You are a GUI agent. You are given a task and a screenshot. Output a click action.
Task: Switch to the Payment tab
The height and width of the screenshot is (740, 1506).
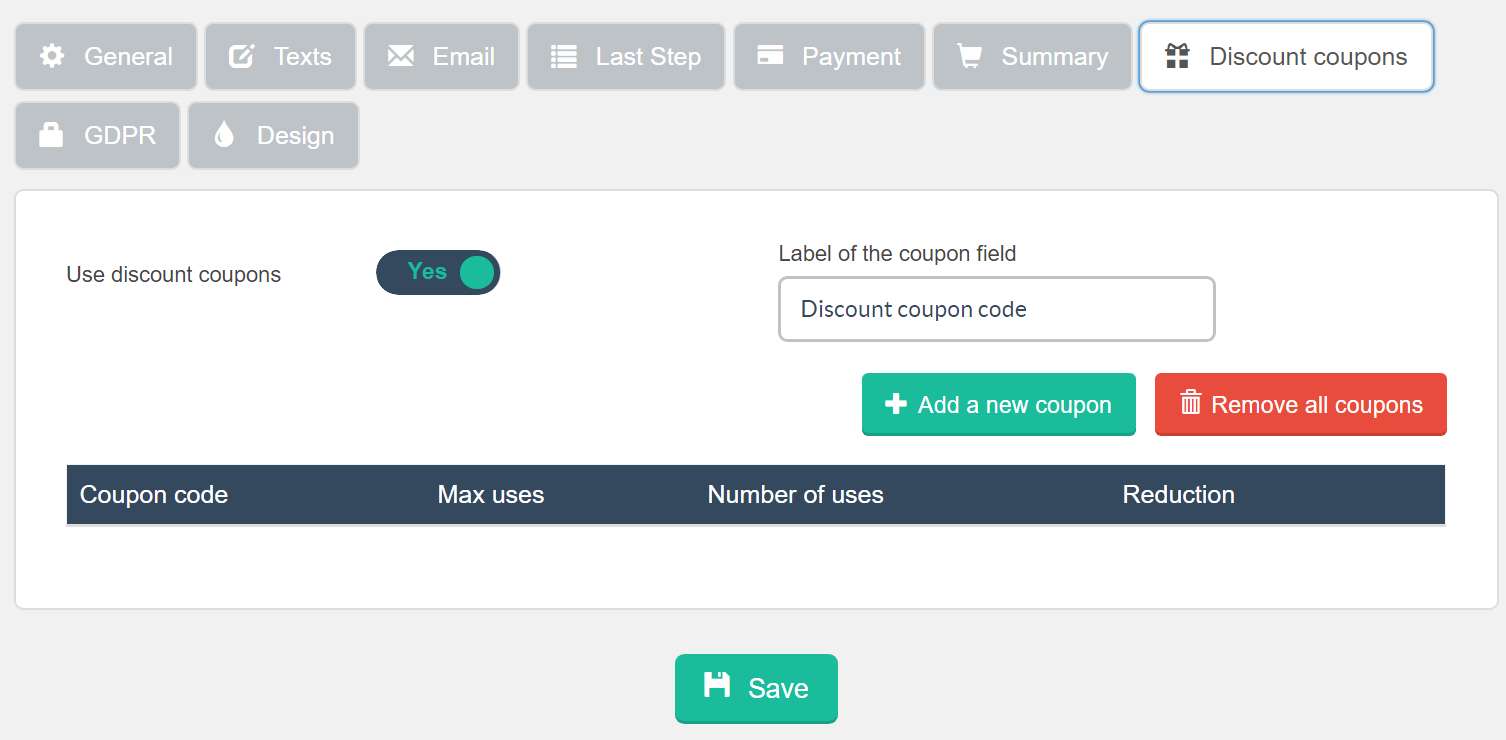click(x=829, y=56)
